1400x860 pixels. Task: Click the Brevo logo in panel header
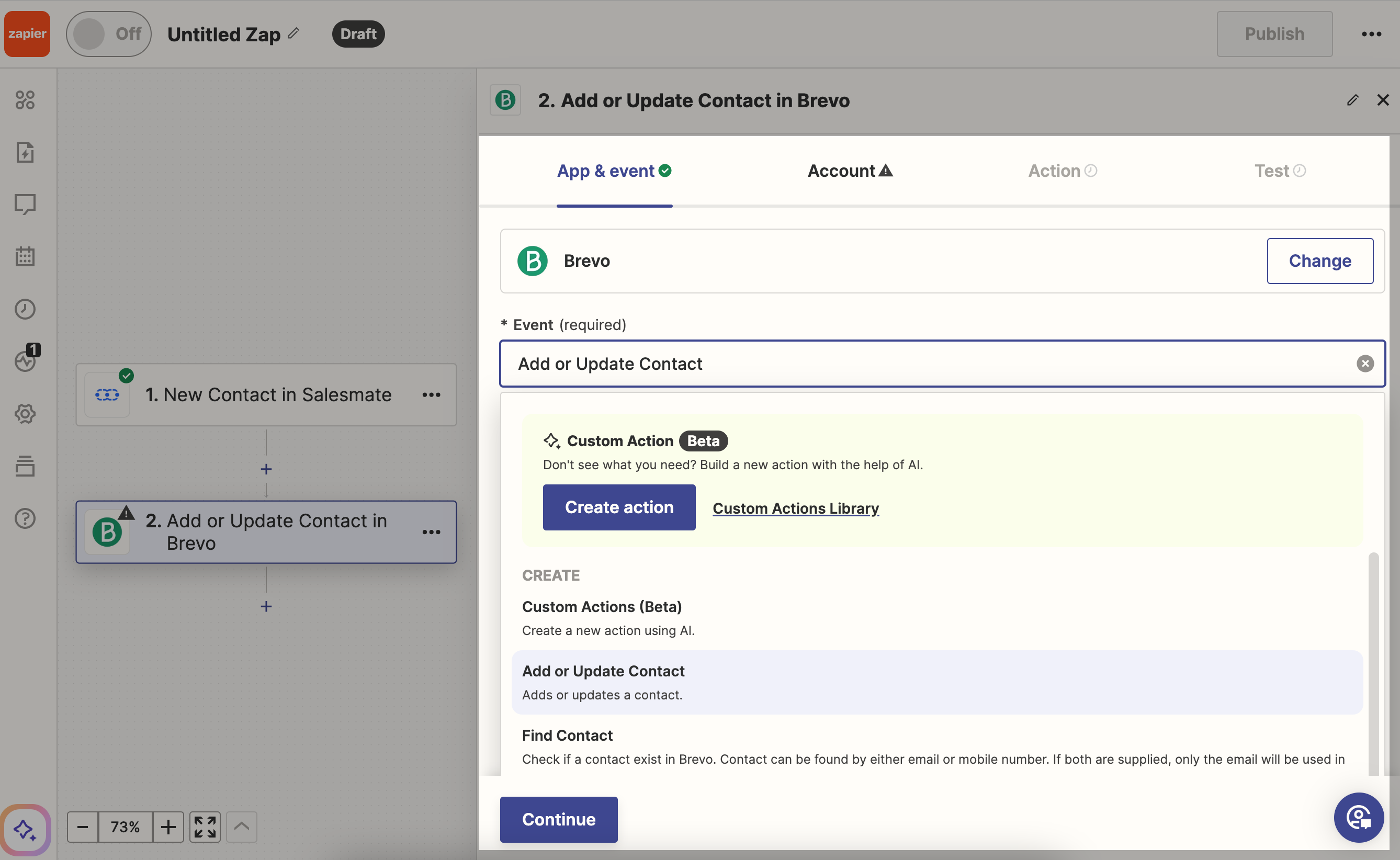[x=505, y=100]
